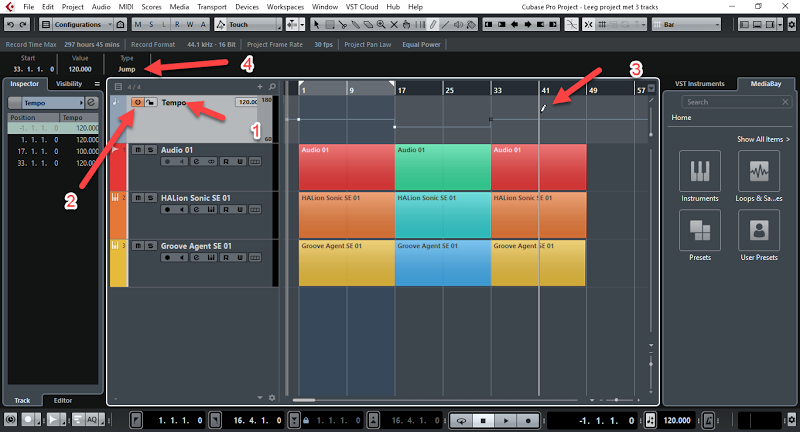
Task: Select the Erase tool
Action: (368, 24)
